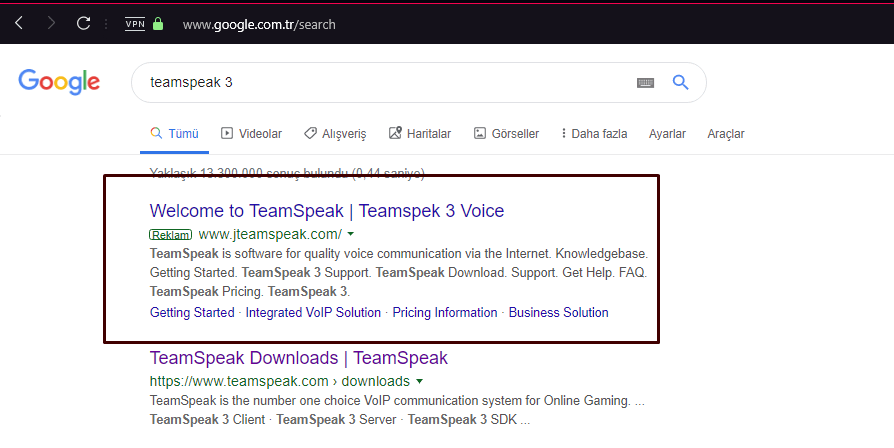Select the Tümü results tab
The width and height of the screenshot is (894, 448).
click(174, 134)
